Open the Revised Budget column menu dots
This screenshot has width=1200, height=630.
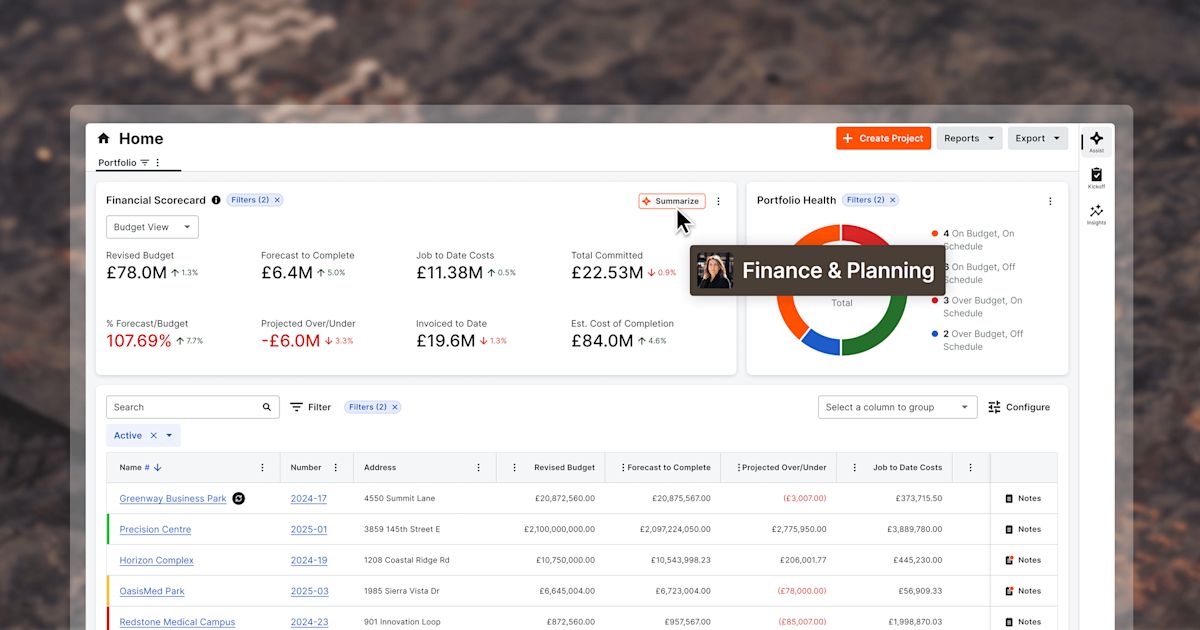pos(515,467)
